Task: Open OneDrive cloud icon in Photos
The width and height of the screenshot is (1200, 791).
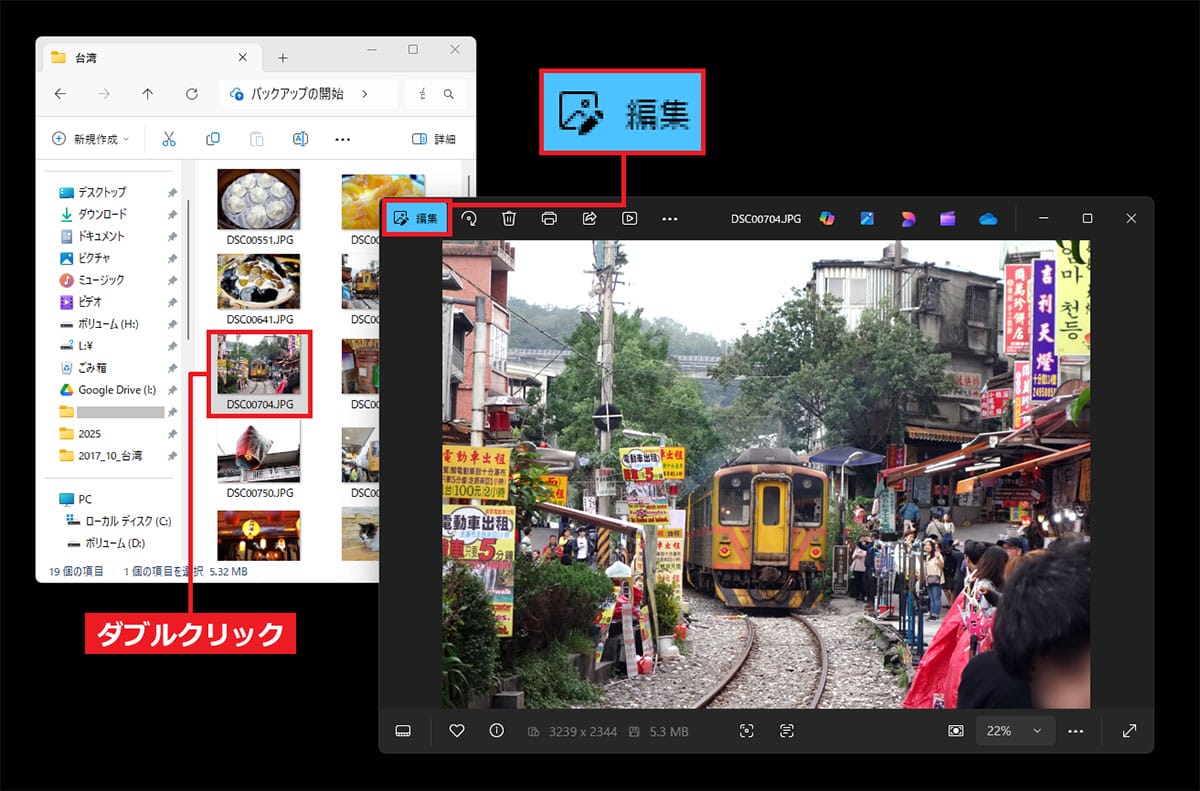Action: 988,218
